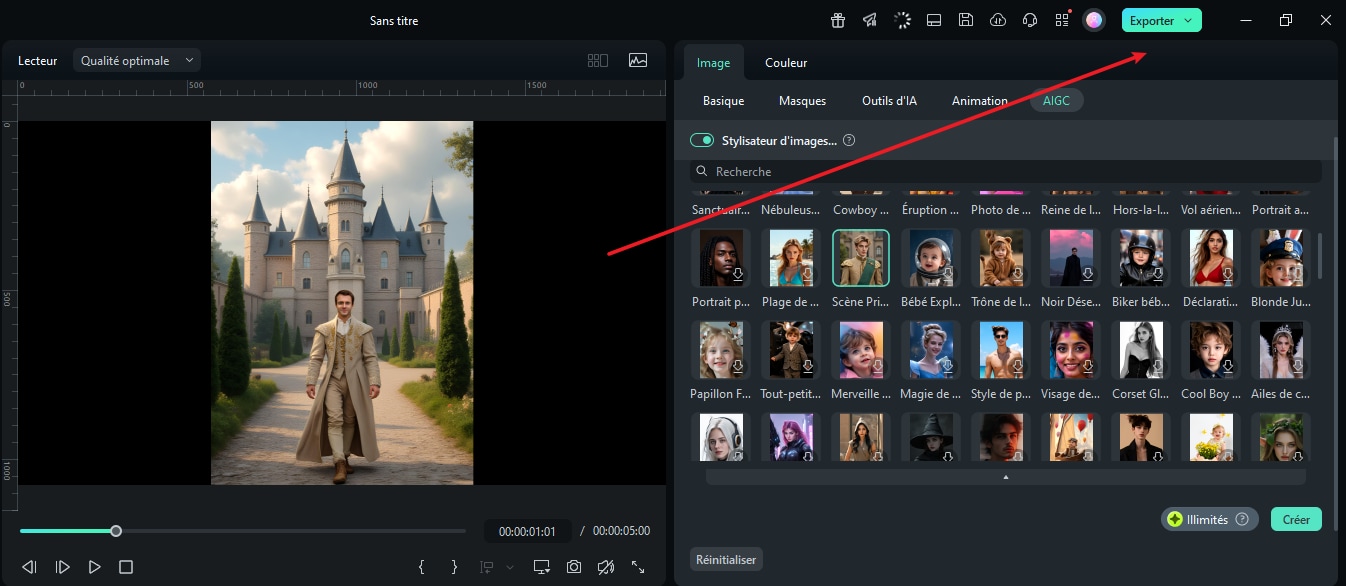Play the preview
Viewport: 1346px width, 586px height.
click(95, 567)
